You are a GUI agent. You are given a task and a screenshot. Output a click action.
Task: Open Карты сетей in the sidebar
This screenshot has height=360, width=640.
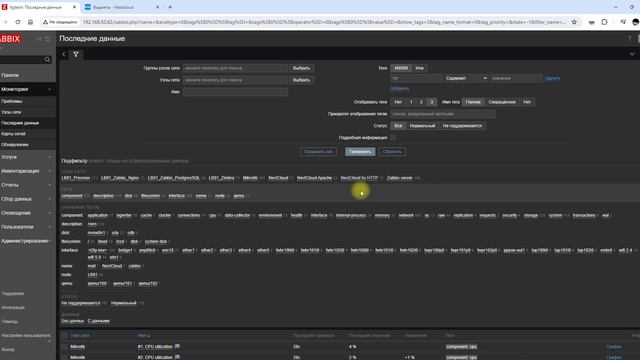pos(13,133)
